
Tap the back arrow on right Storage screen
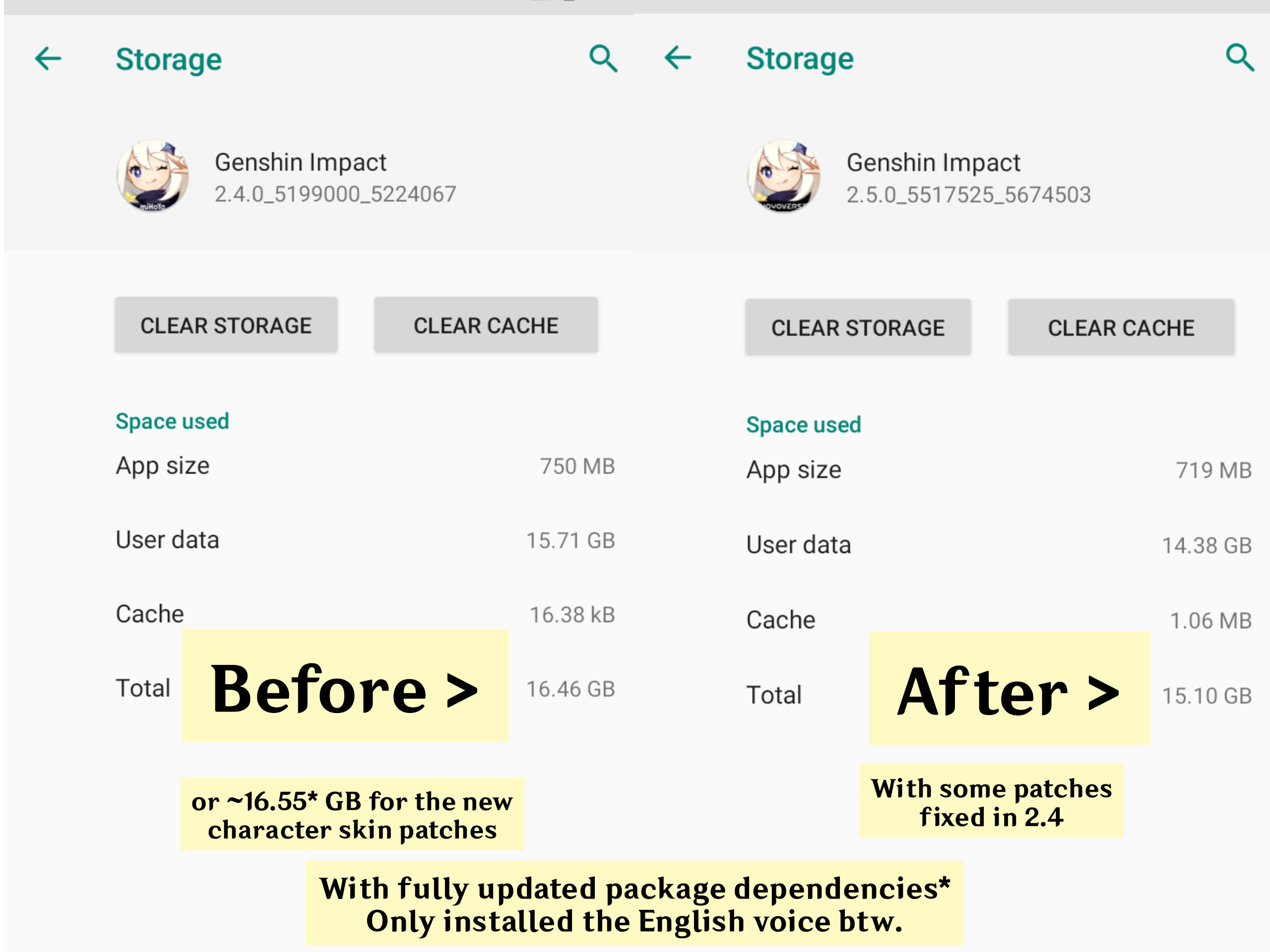coord(678,58)
